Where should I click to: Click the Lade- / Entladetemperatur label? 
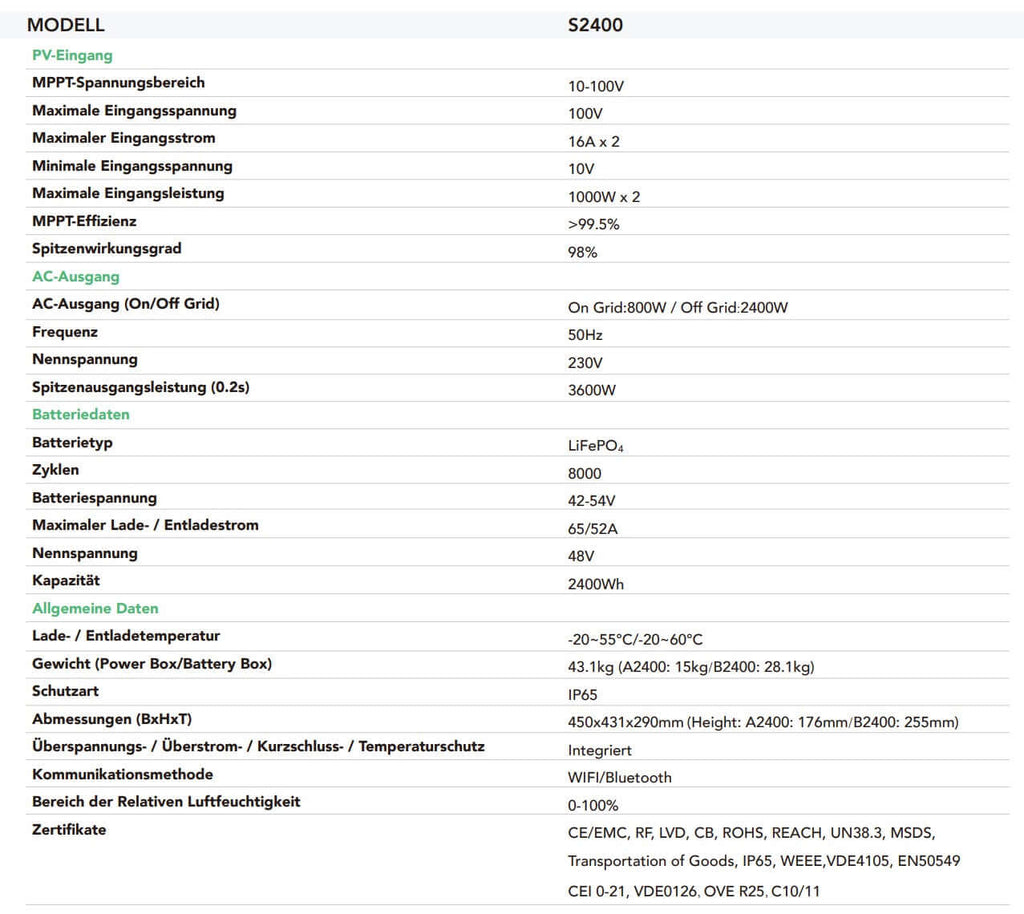pyautogui.click(x=126, y=636)
